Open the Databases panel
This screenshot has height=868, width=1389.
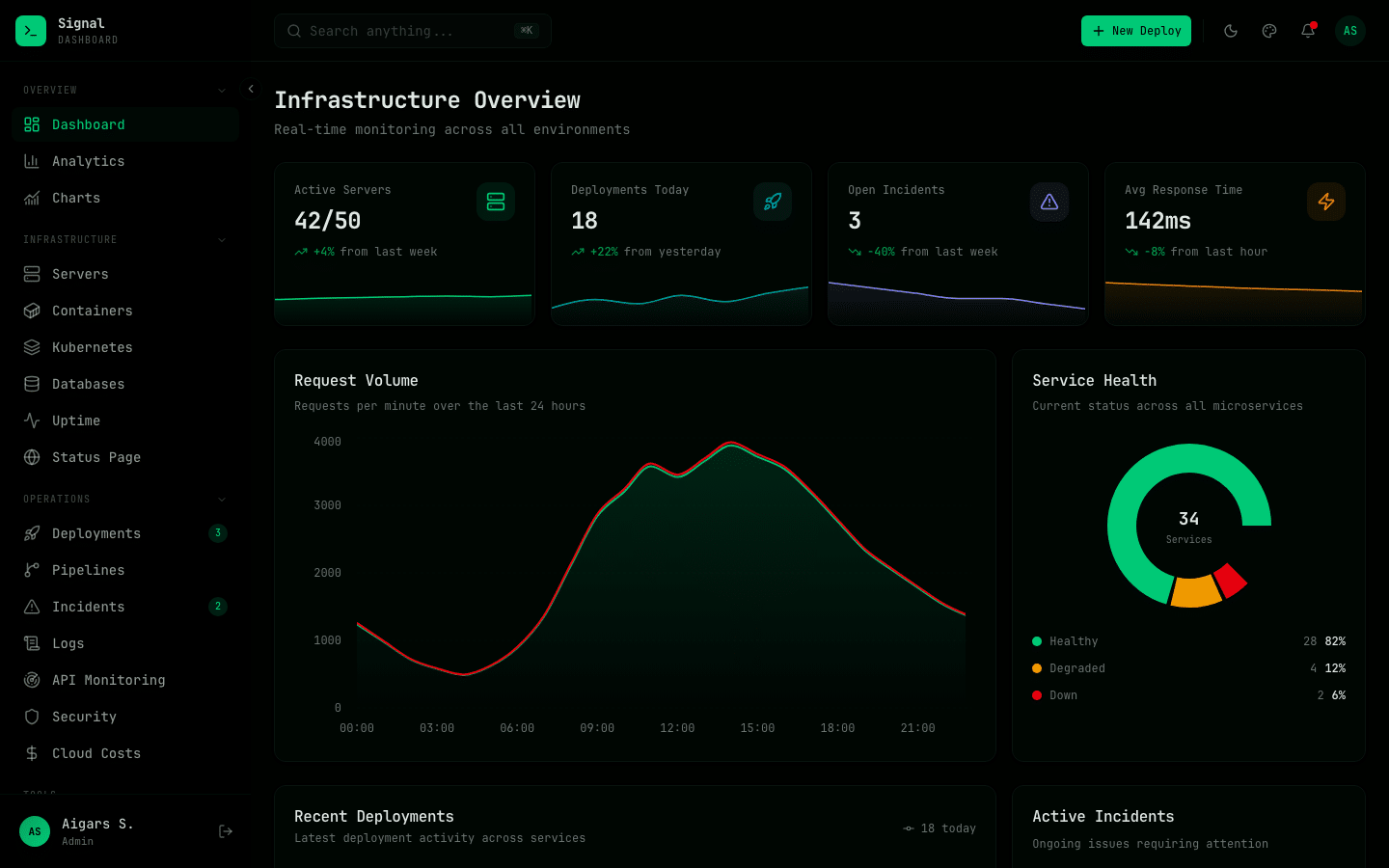tap(88, 384)
